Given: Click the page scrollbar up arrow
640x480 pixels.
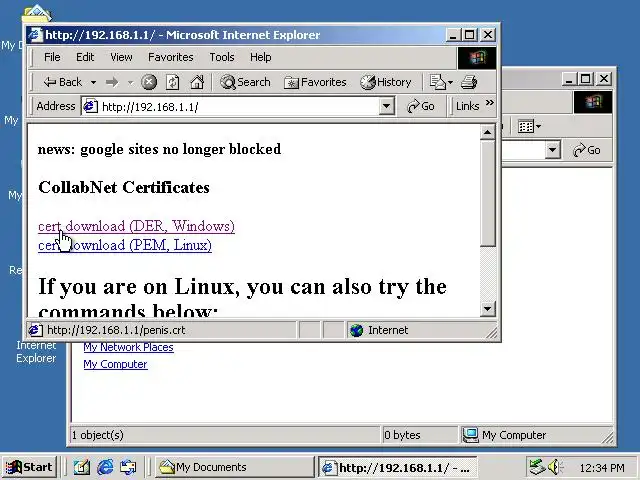Looking at the screenshot, I should (487, 132).
